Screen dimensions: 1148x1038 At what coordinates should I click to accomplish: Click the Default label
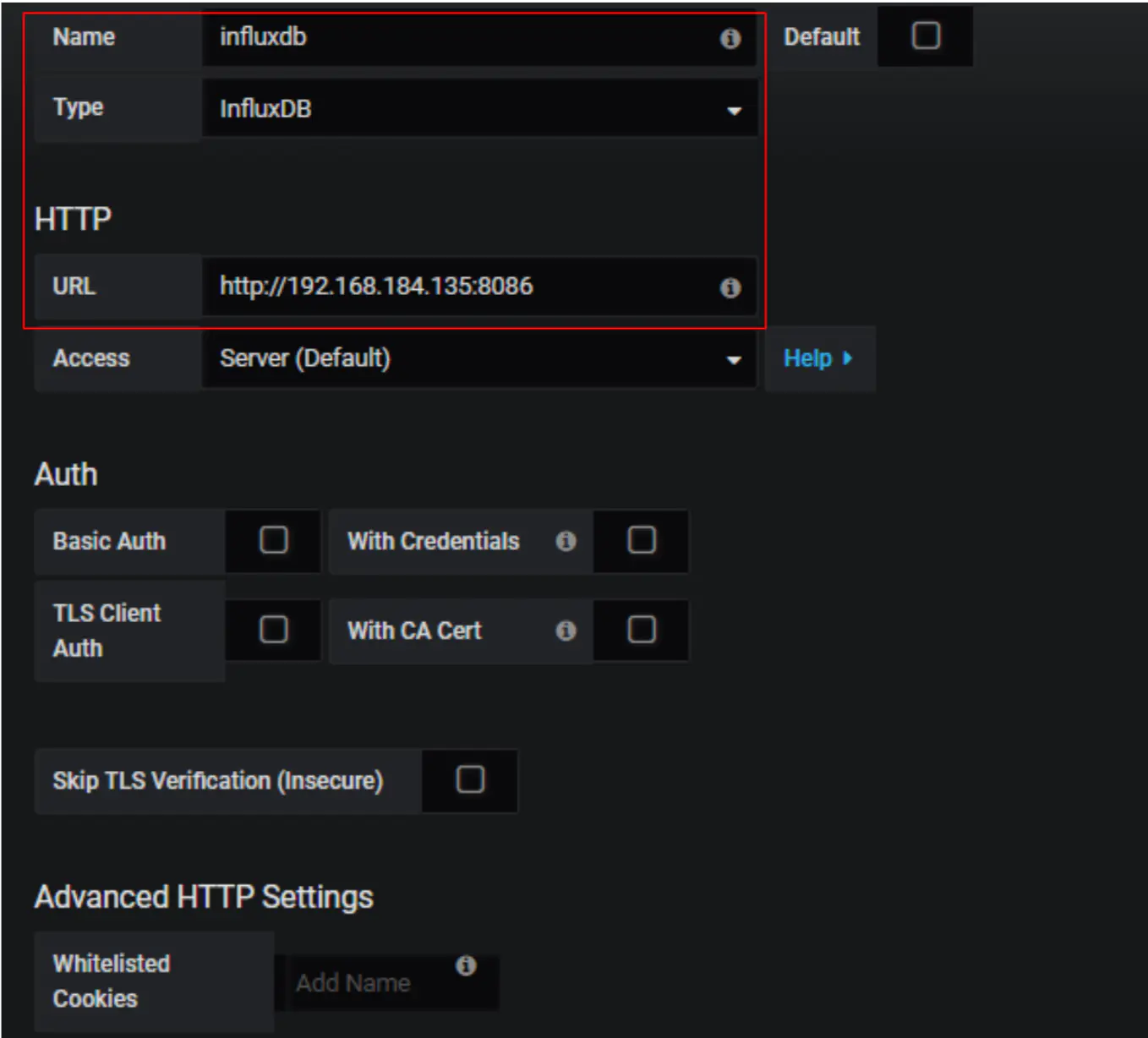click(822, 37)
